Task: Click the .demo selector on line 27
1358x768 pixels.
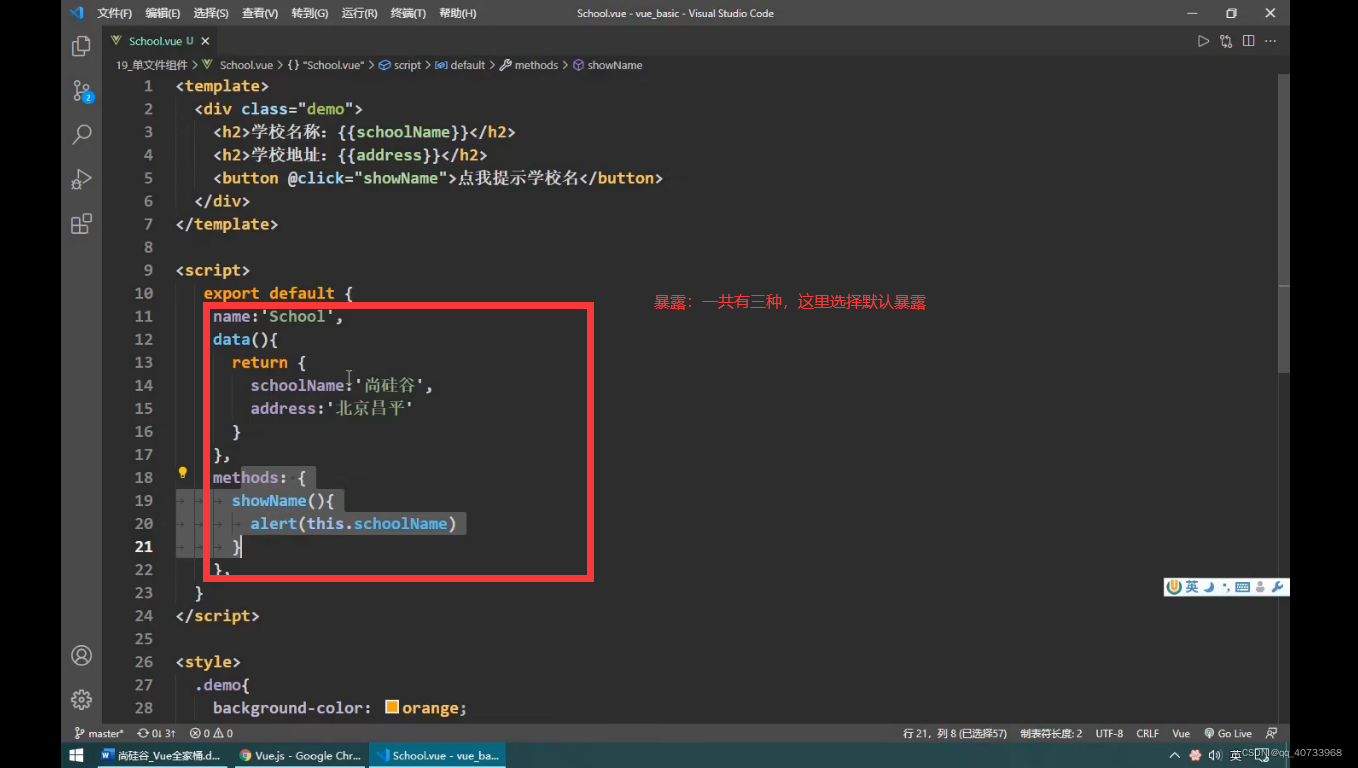Action: coord(219,684)
